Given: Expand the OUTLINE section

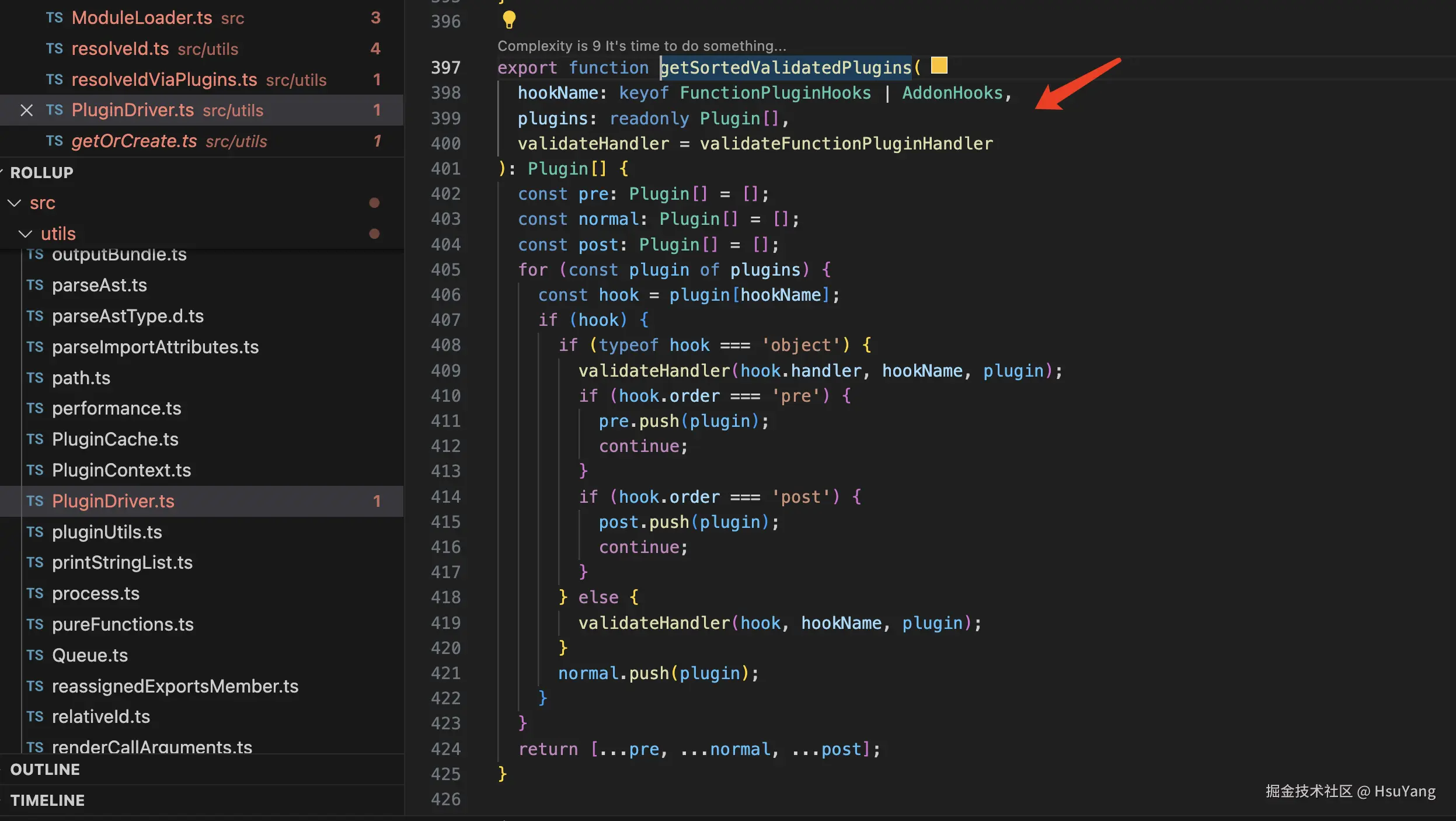Looking at the screenshot, I should (45, 770).
